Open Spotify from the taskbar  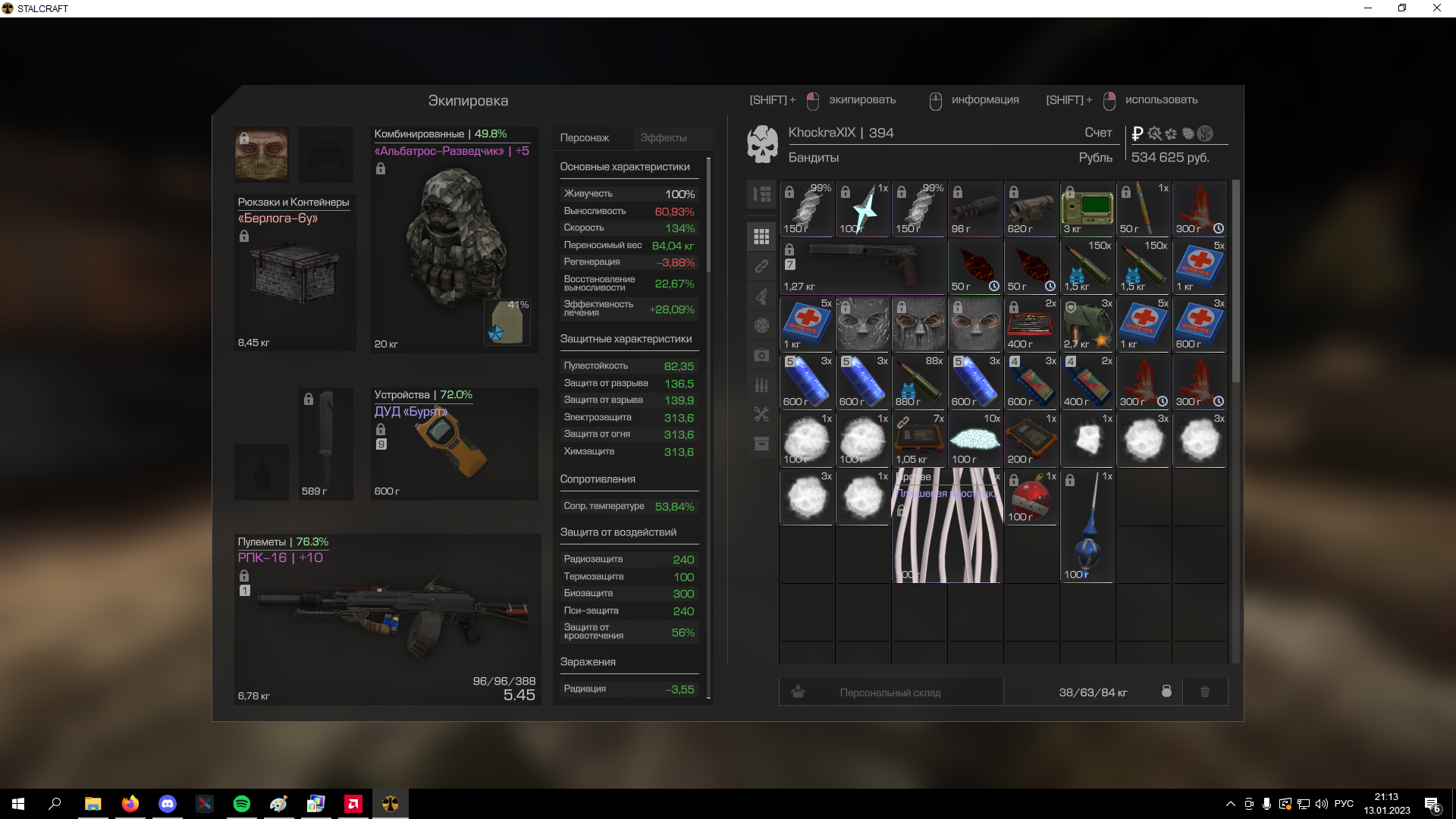pos(242,804)
